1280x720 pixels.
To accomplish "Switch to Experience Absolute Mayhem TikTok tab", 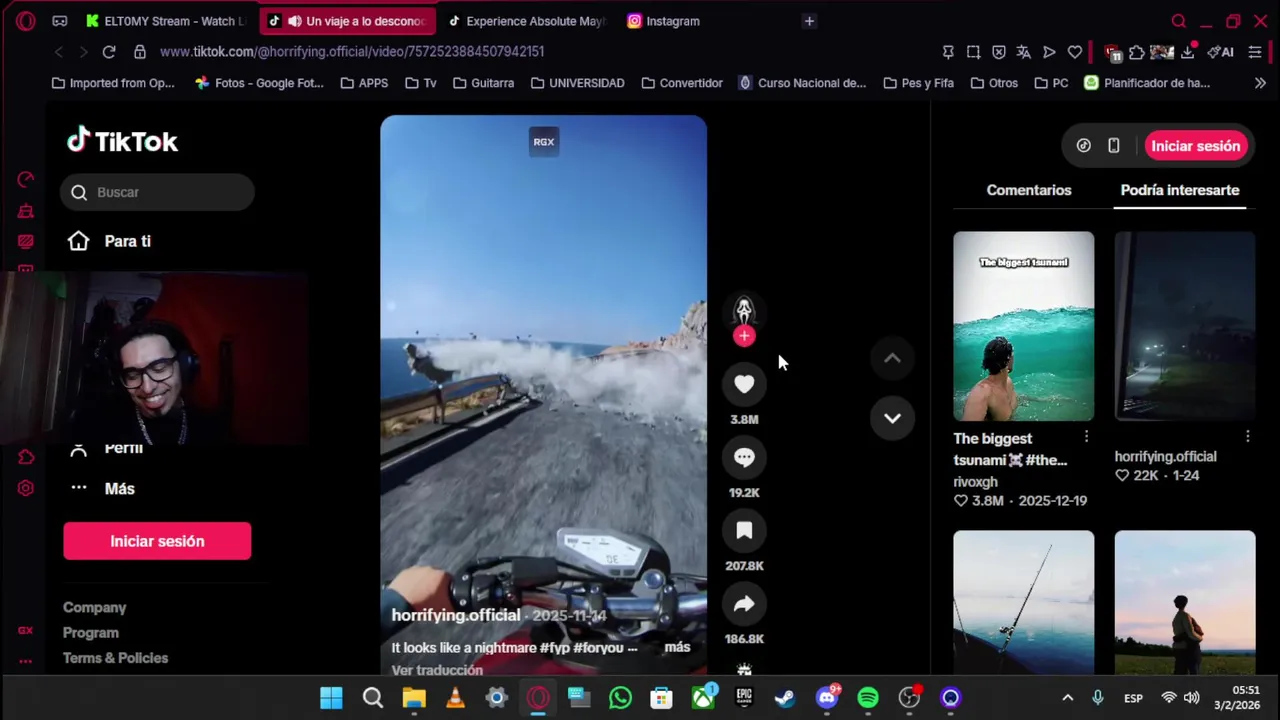I will point(527,21).
